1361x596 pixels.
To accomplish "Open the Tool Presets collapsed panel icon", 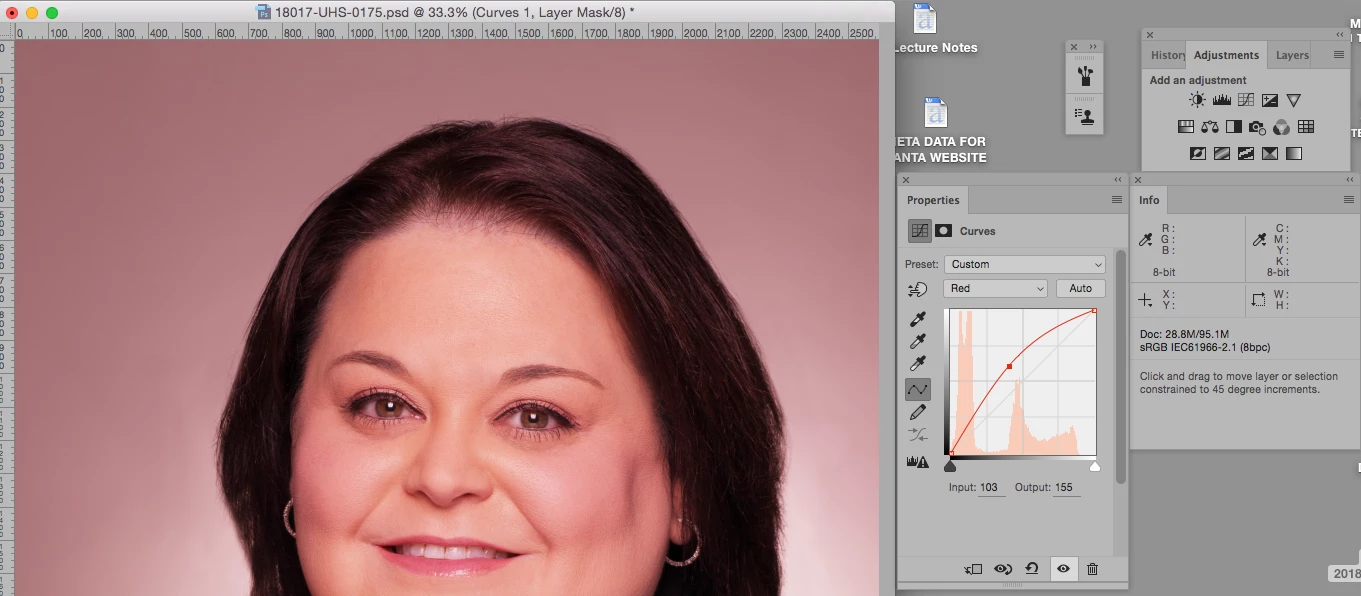I will tap(1084, 115).
